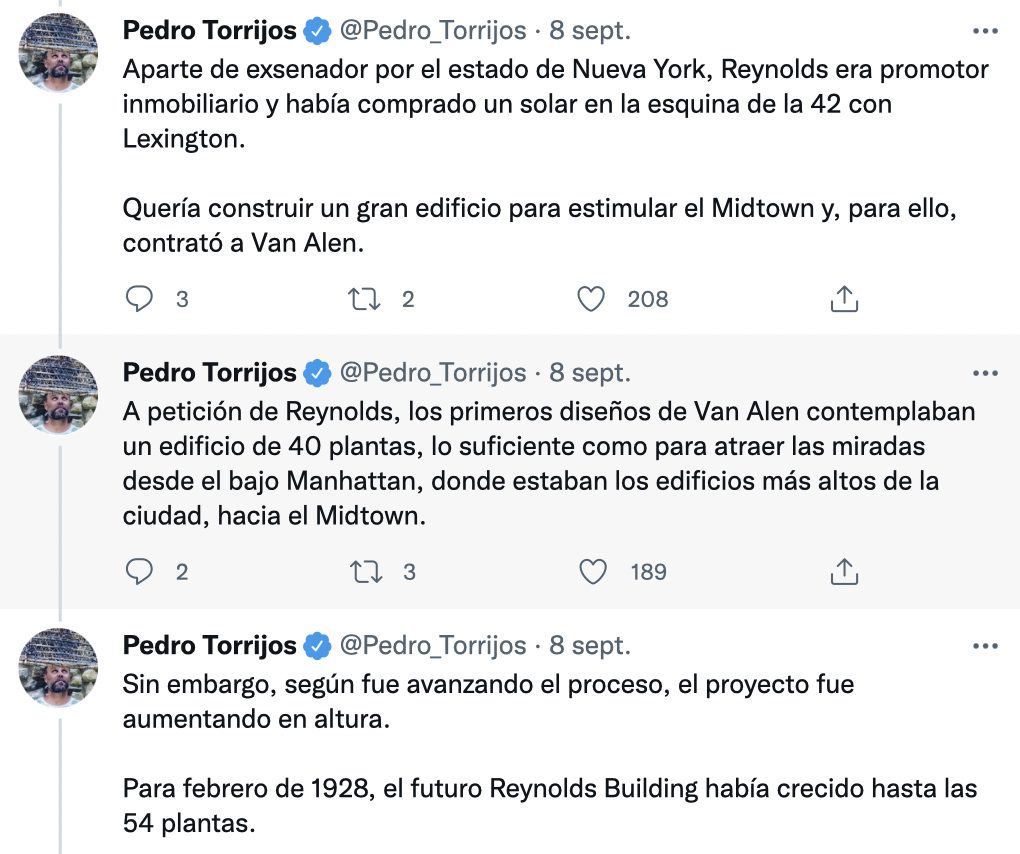Open more options on the 54 plantas tweet

[985, 646]
